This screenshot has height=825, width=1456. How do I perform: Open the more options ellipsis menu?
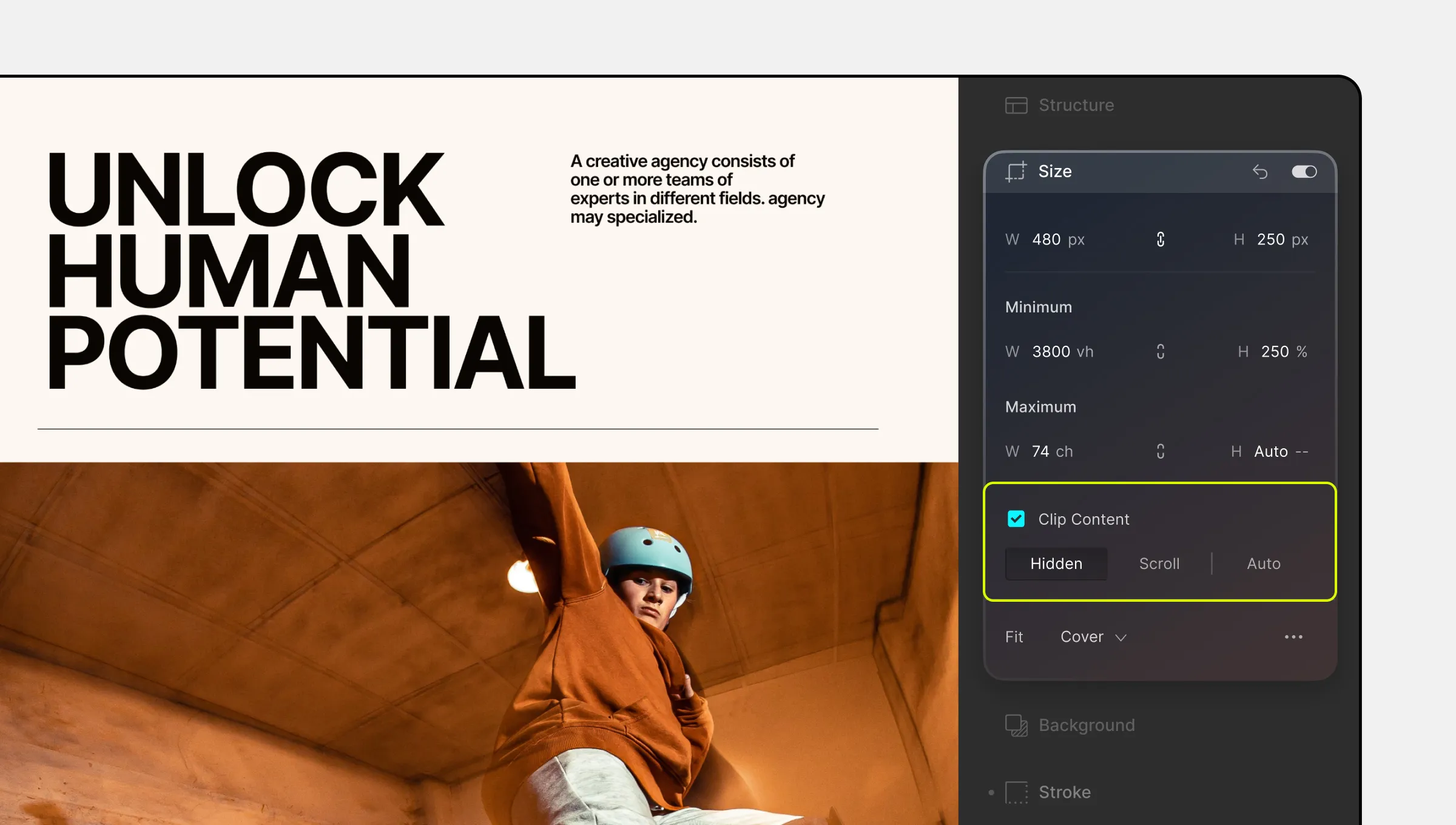[1296, 637]
